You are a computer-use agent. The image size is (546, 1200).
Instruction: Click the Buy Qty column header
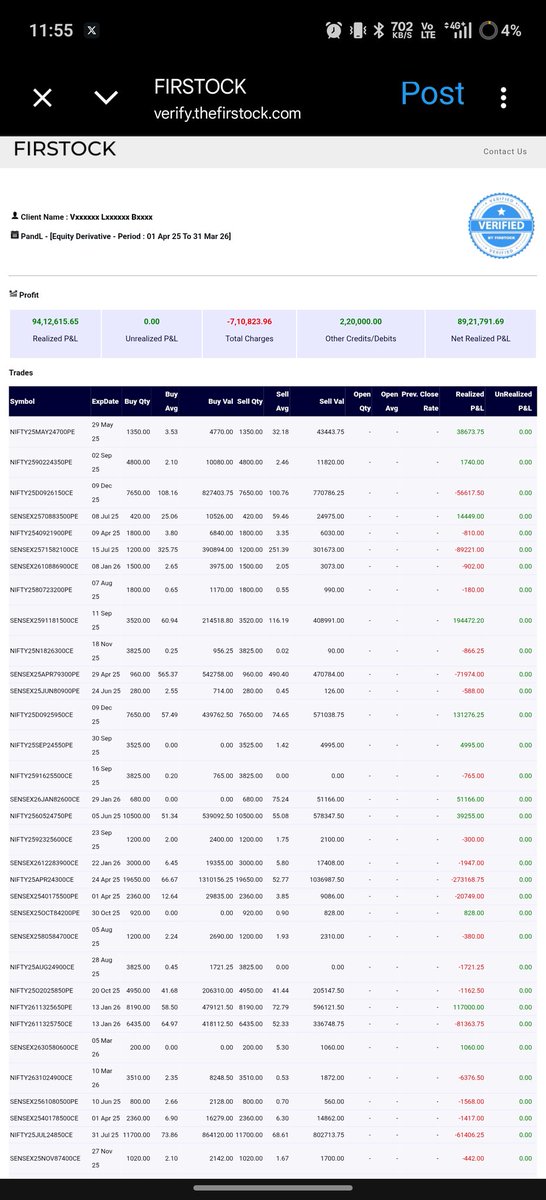[x=136, y=401]
